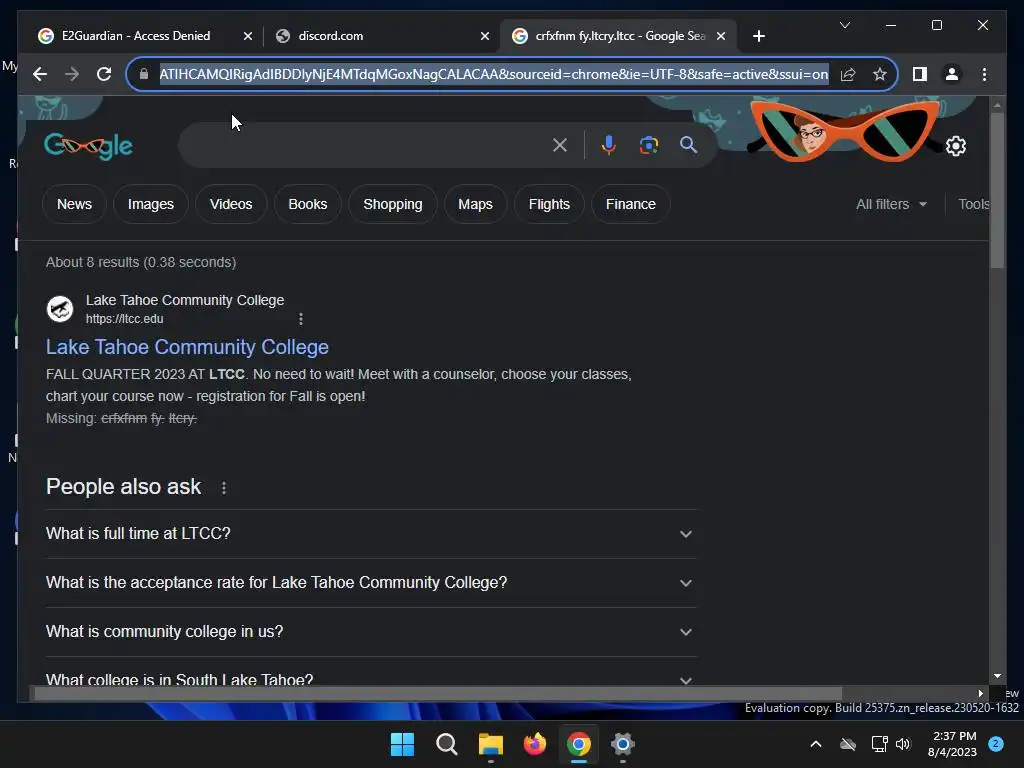Filter results by Videos

231,204
